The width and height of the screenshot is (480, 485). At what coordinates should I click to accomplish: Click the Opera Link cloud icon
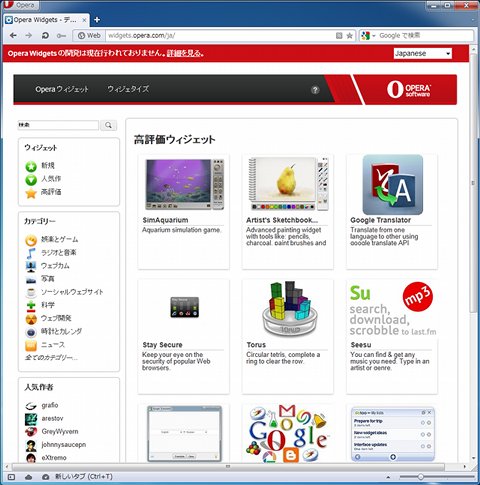[29, 477]
